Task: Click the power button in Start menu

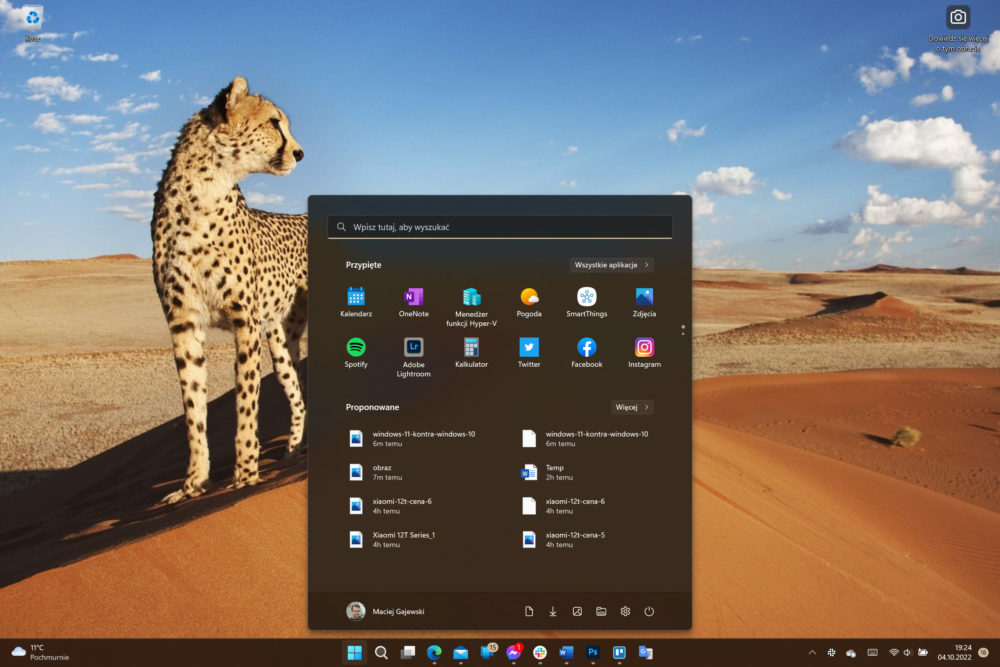Action: pyautogui.click(x=649, y=611)
